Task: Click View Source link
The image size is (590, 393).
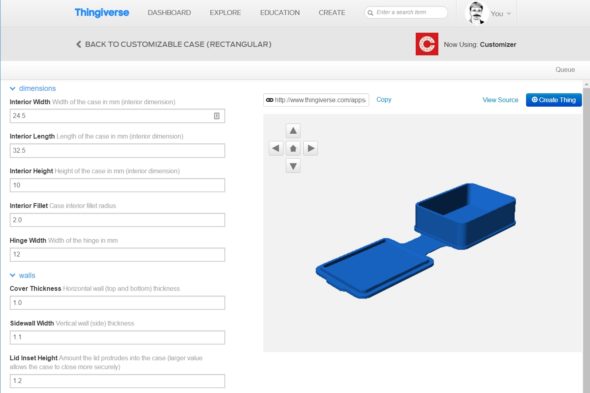Action: [500, 100]
